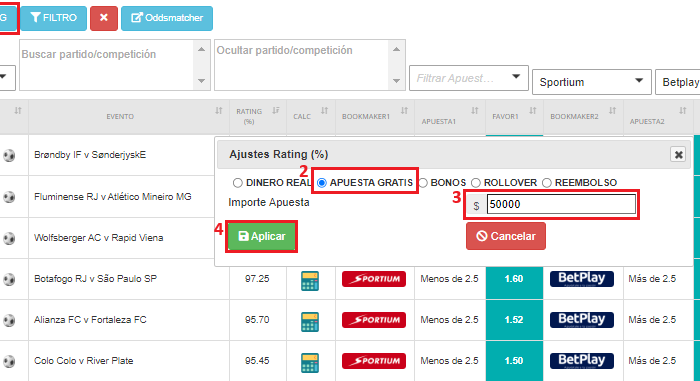
Task: Click soccer ball icon beside Botafogo RJ row
Action: coord(9,279)
